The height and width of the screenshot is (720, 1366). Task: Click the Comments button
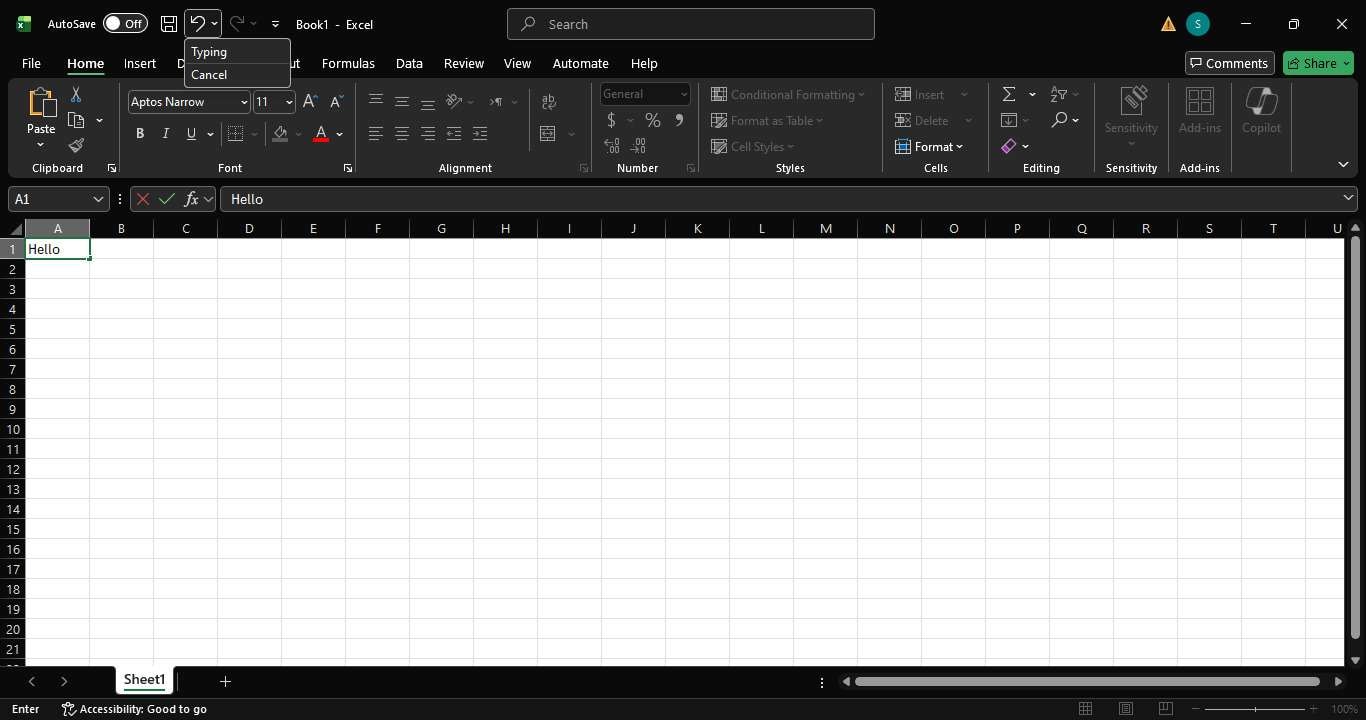(x=1230, y=62)
